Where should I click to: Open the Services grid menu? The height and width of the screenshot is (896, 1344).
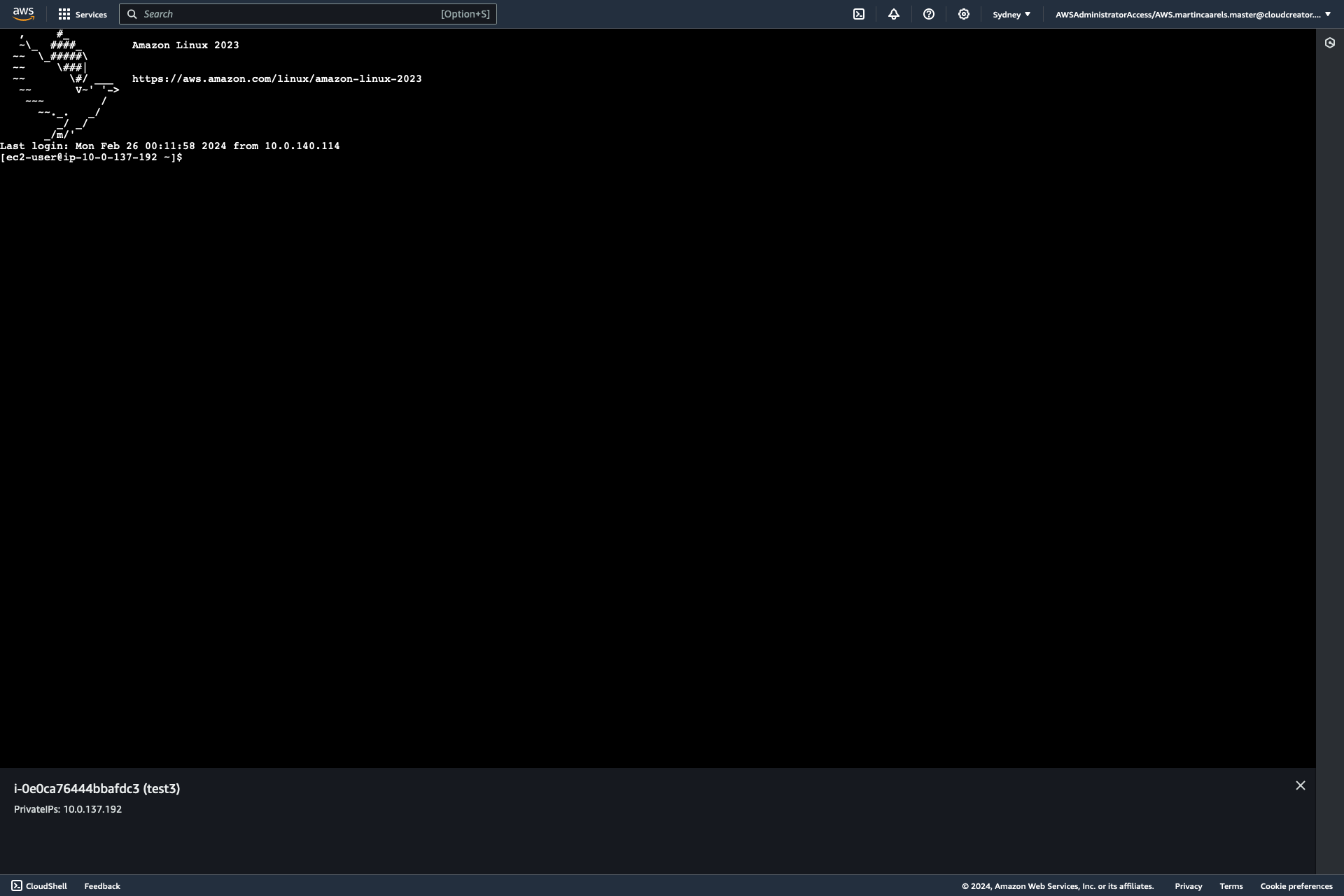point(82,14)
